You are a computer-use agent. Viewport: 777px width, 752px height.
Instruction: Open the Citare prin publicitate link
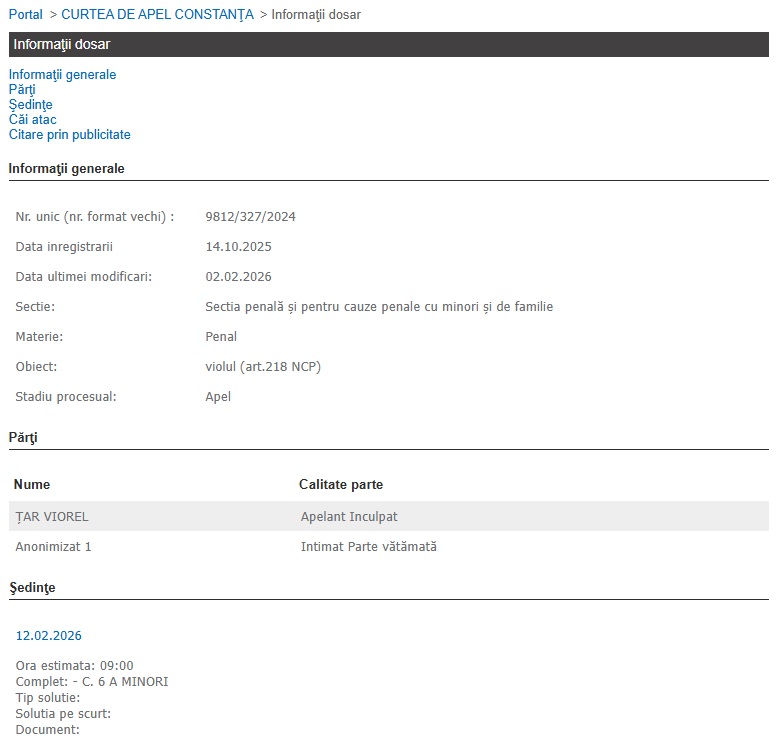(x=69, y=135)
